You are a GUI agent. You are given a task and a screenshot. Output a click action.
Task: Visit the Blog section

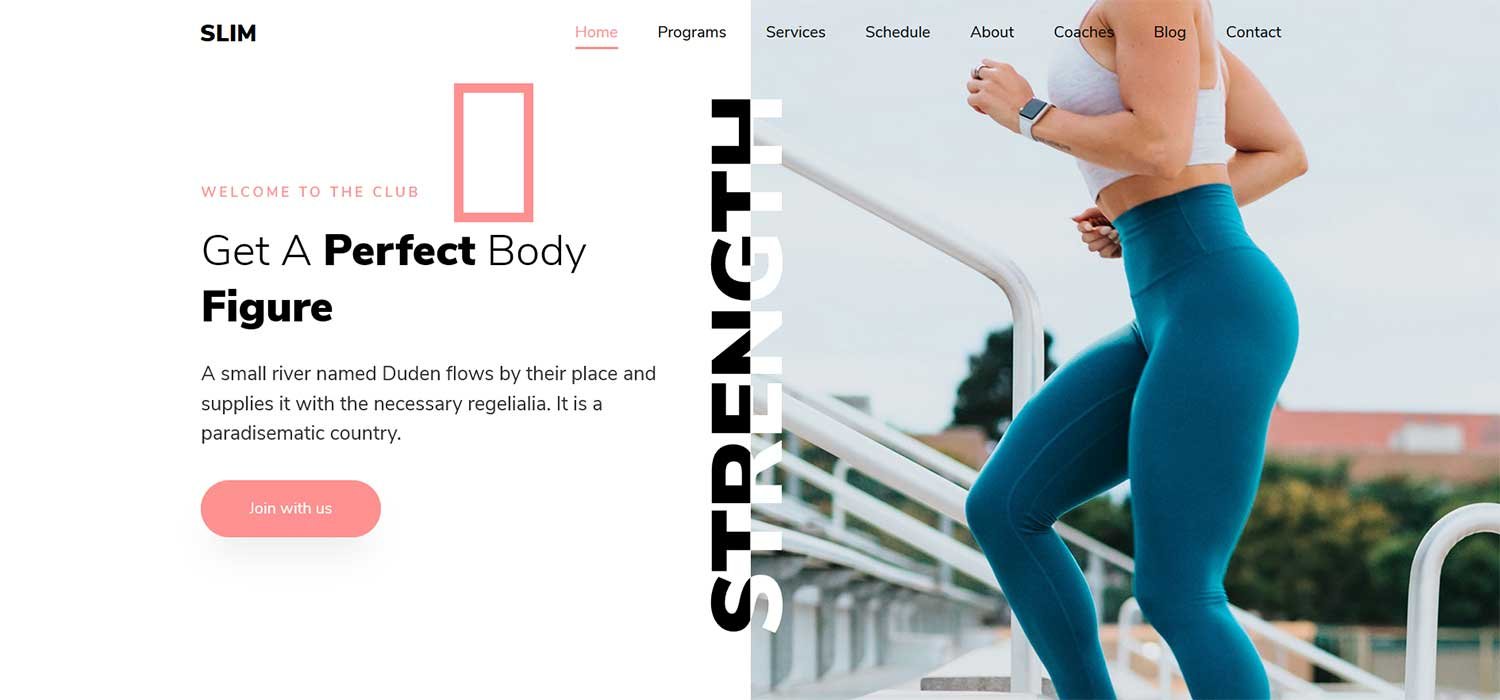pos(1170,32)
